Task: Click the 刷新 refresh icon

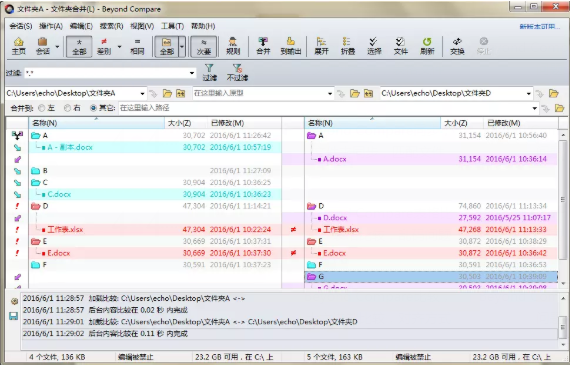Action: (x=427, y=46)
